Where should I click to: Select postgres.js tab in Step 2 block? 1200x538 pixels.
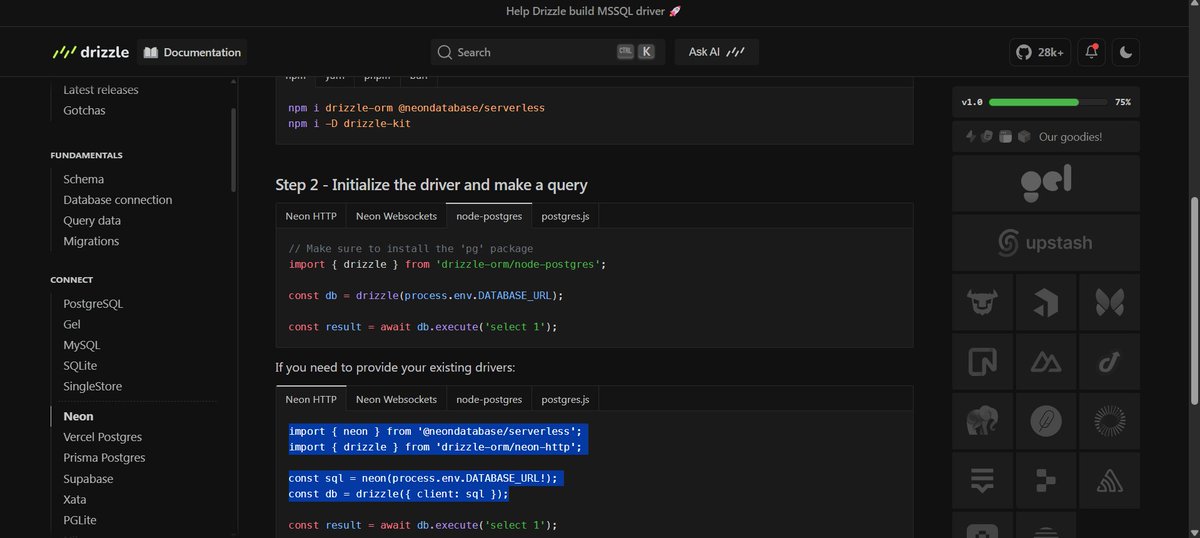coord(565,216)
